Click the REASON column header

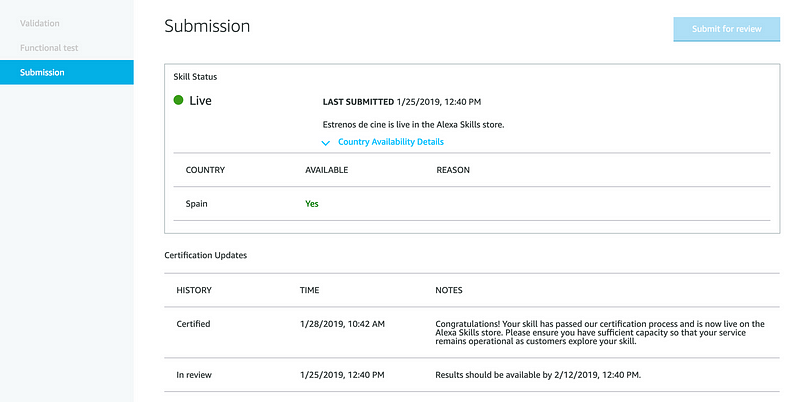click(453, 170)
